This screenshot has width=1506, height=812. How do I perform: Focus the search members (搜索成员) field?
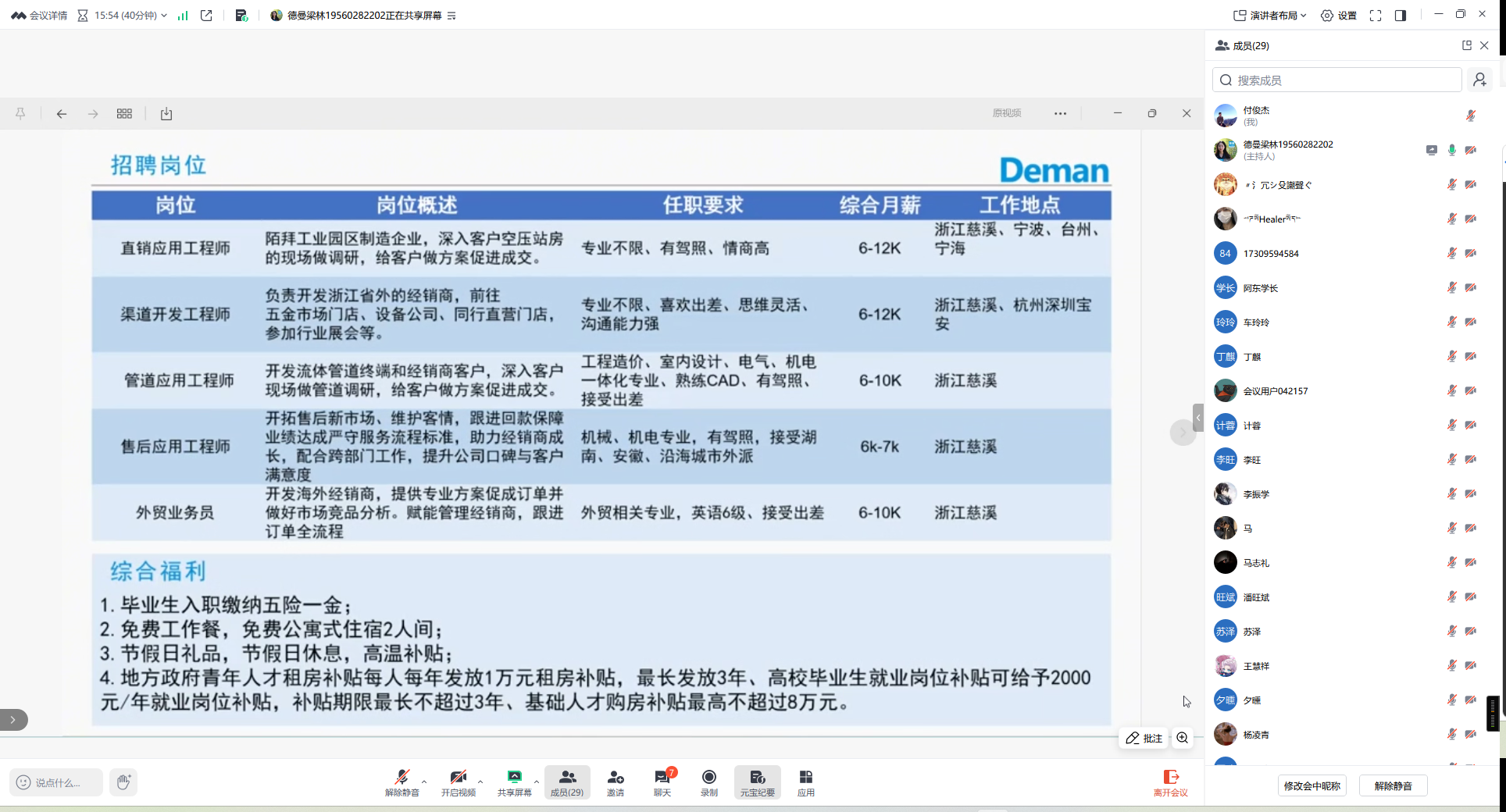pyautogui.click(x=1336, y=80)
